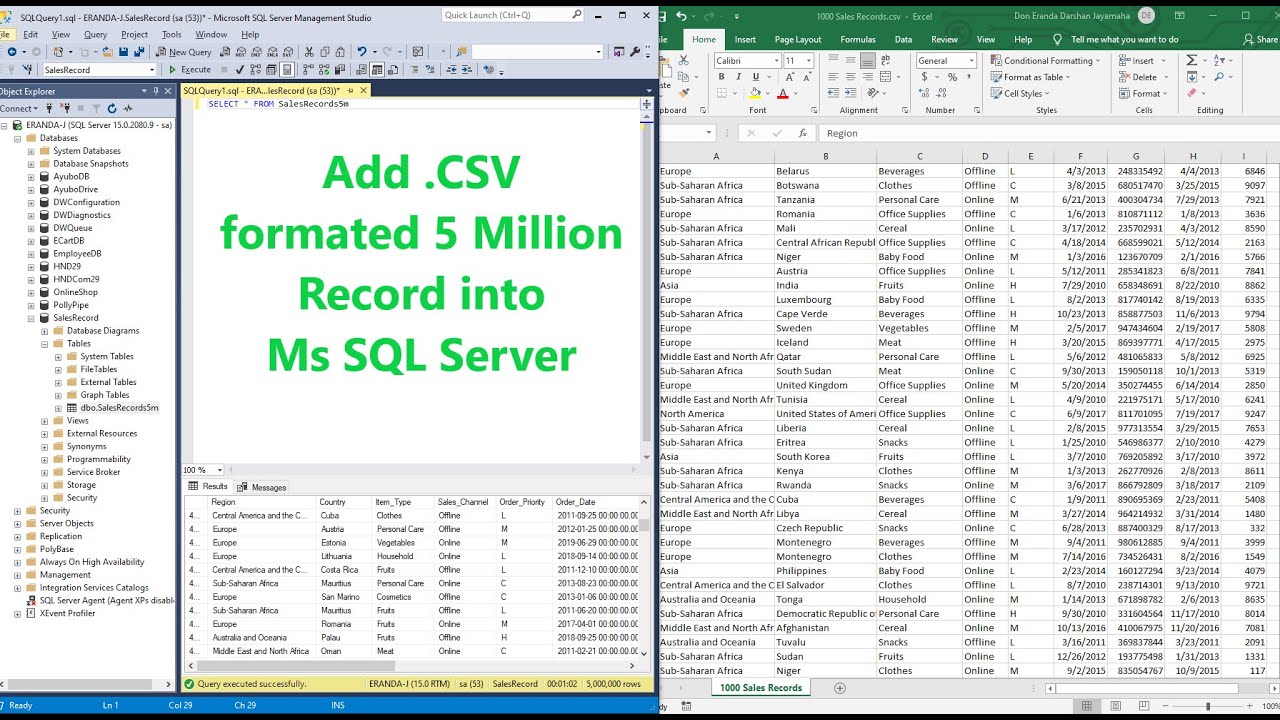The width and height of the screenshot is (1280, 720).
Task: Refresh the Object Explorer tree
Action: tap(112, 108)
